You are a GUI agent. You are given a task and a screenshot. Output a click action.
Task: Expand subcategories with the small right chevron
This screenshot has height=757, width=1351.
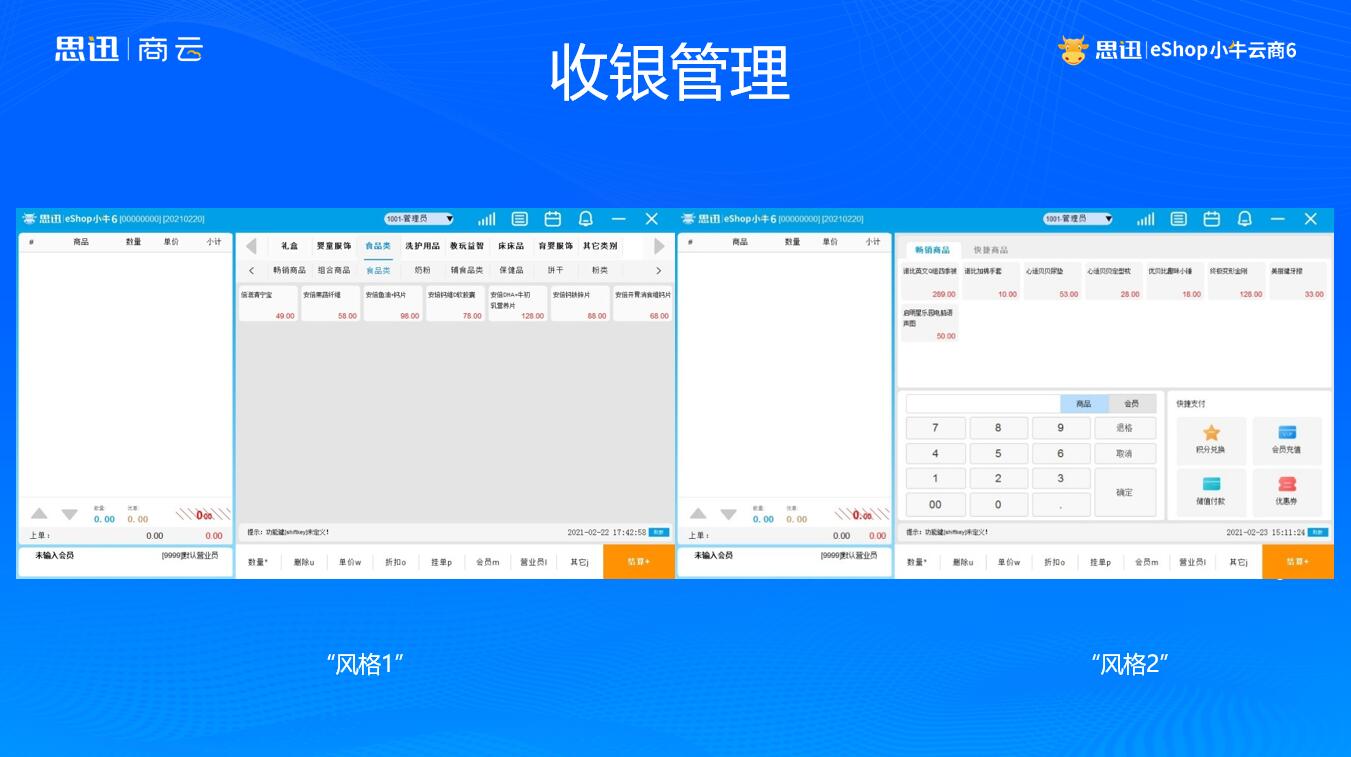658,271
